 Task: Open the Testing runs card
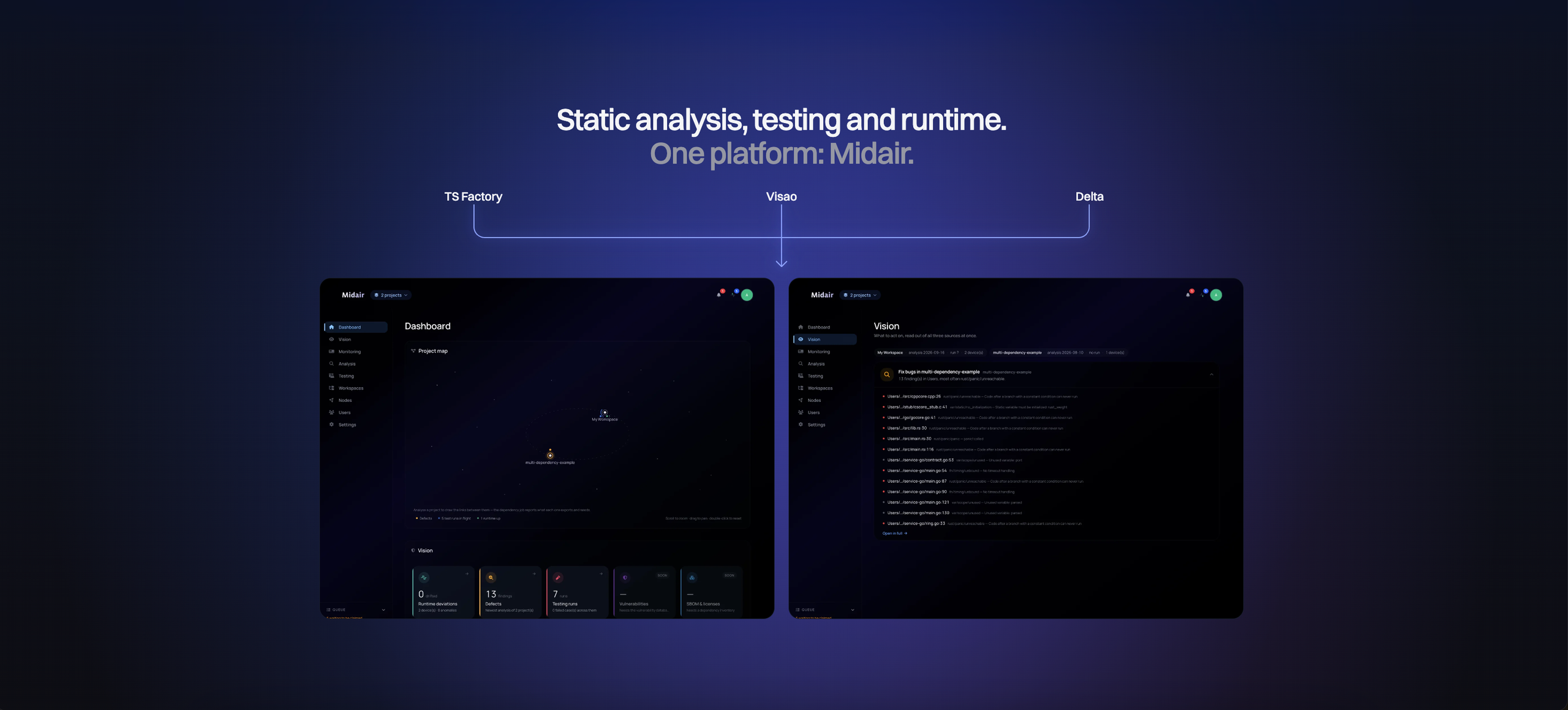pyautogui.click(x=577, y=592)
